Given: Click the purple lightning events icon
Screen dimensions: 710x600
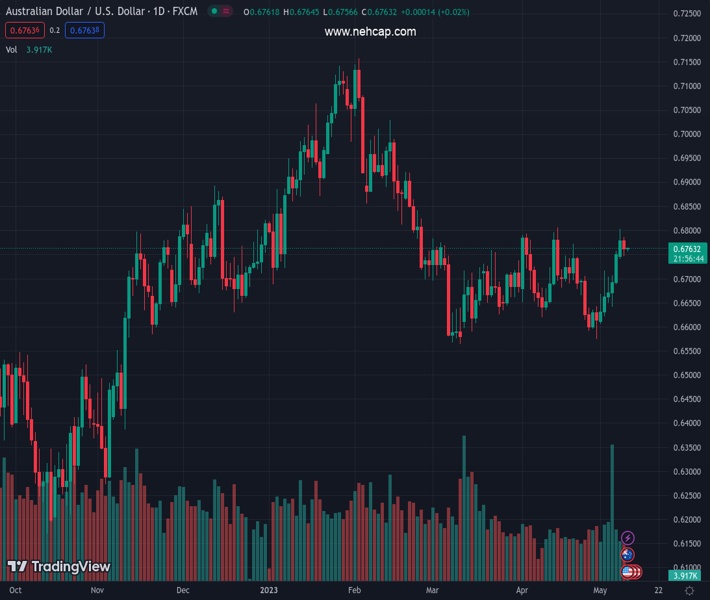Looking at the screenshot, I should pyautogui.click(x=628, y=538).
